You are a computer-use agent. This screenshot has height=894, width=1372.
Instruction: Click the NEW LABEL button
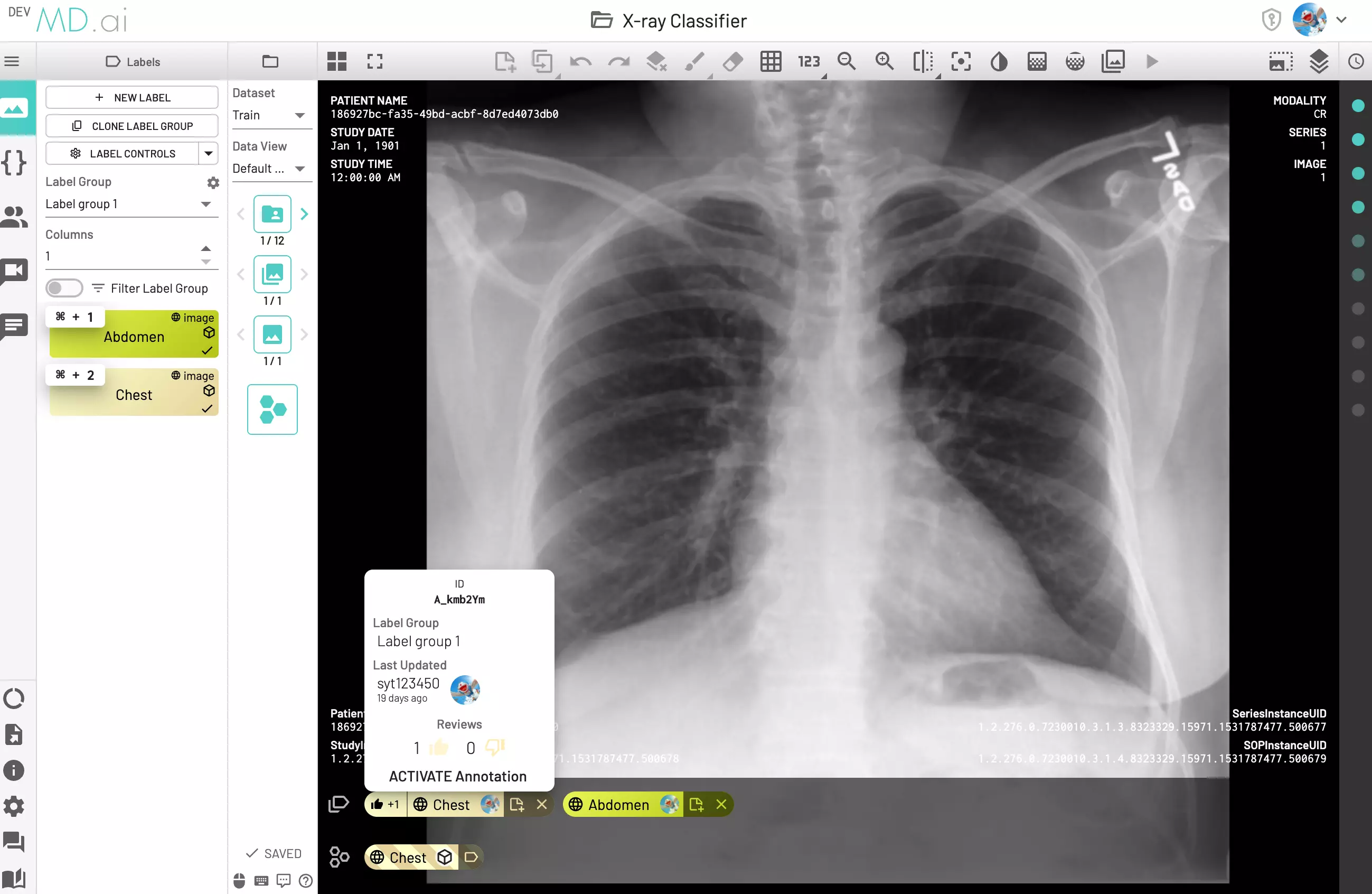132,97
